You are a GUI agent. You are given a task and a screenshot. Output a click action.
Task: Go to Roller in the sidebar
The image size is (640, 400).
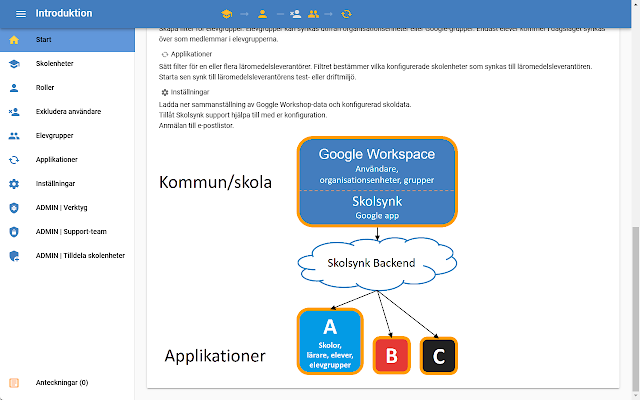(x=67, y=88)
